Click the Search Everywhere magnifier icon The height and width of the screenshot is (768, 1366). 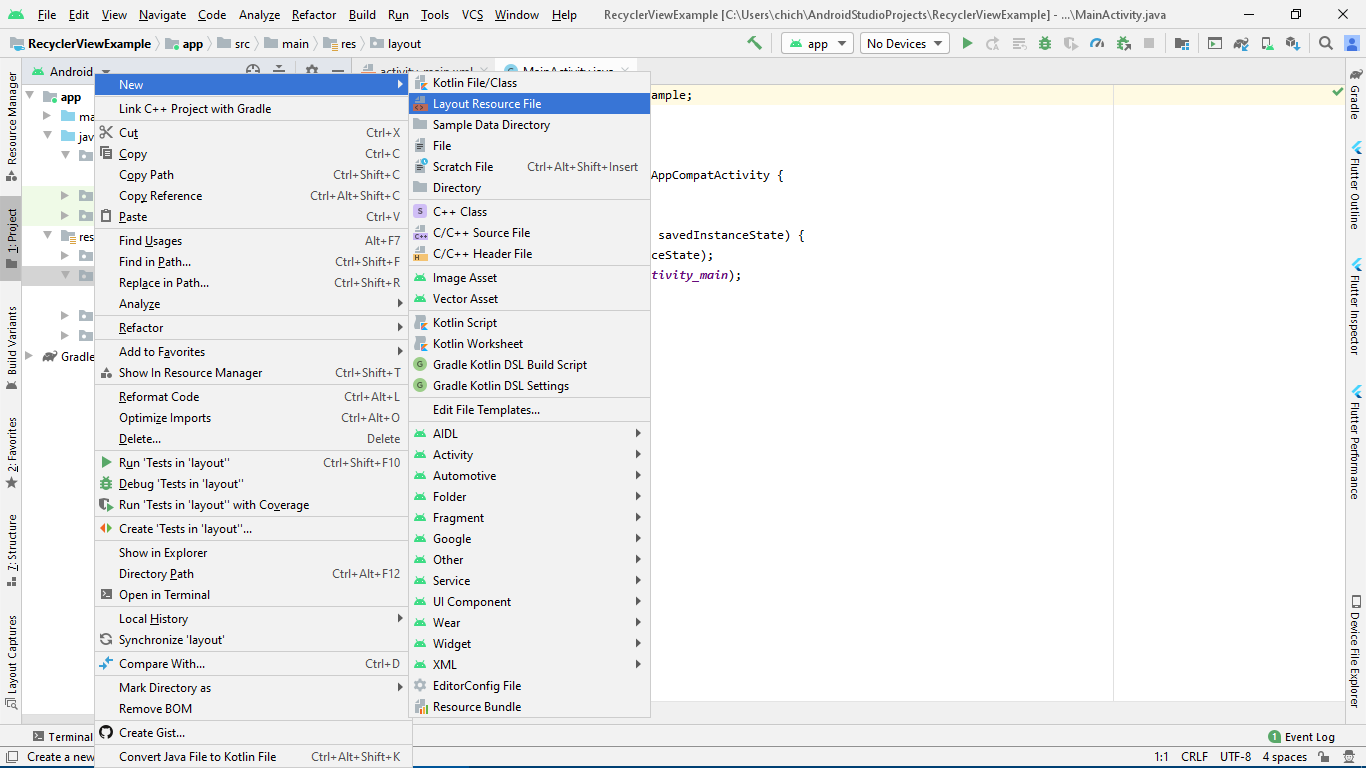coord(1327,43)
